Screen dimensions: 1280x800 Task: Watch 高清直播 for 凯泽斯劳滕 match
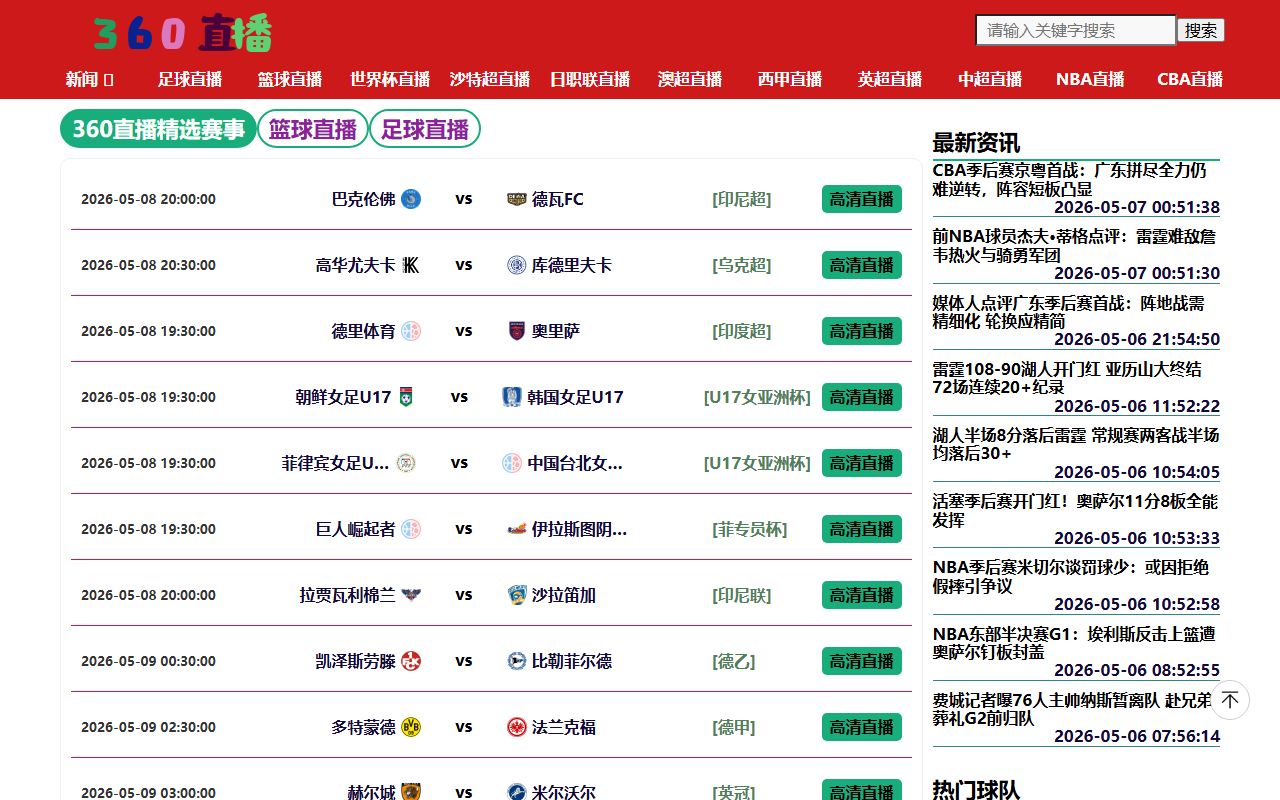pyautogui.click(x=862, y=661)
